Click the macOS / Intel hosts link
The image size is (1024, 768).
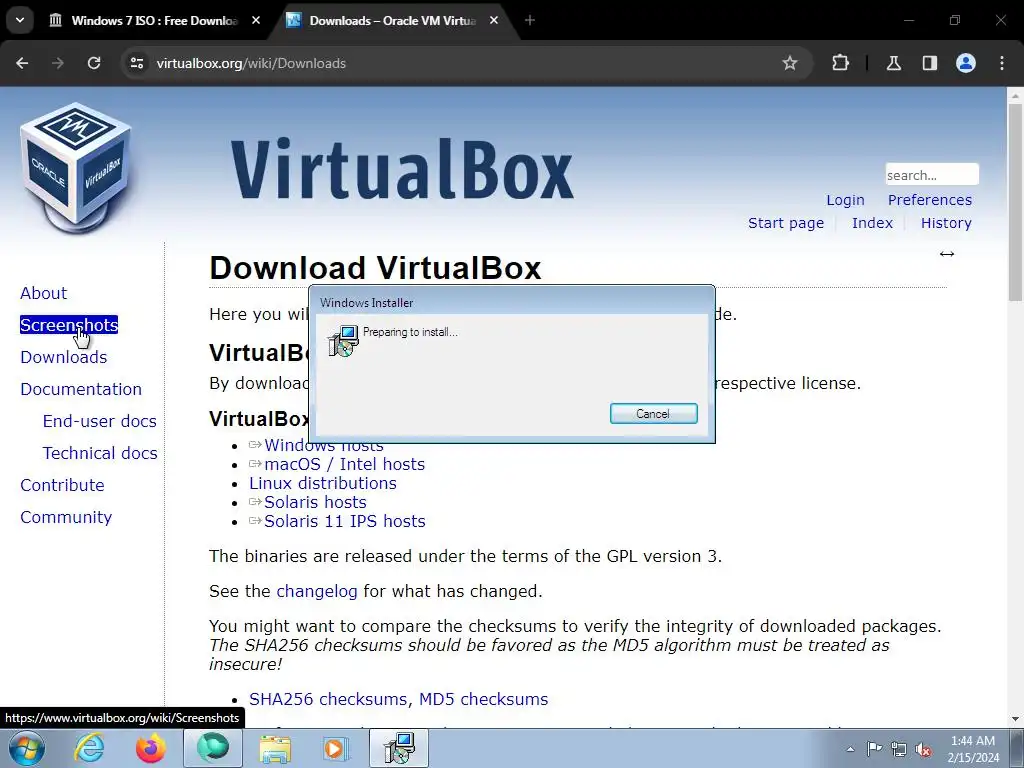[344, 464]
